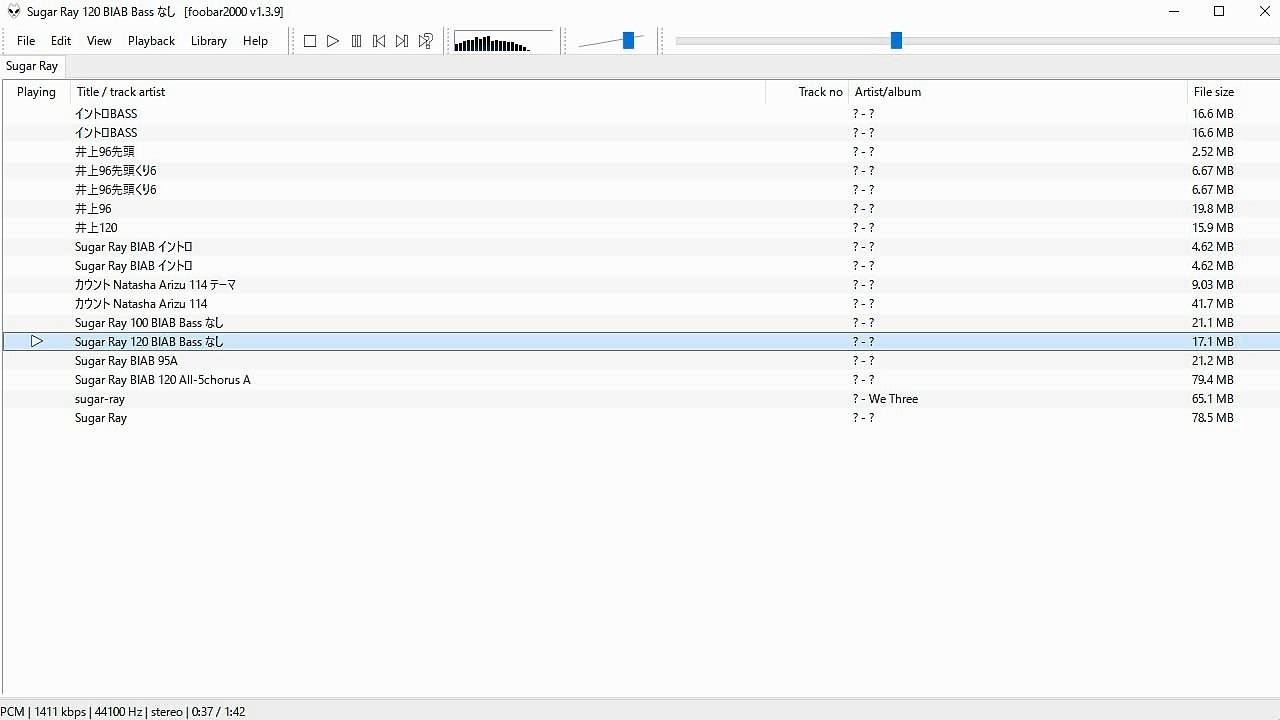Open the Library menu
This screenshot has width=1280, height=720.
[208, 41]
